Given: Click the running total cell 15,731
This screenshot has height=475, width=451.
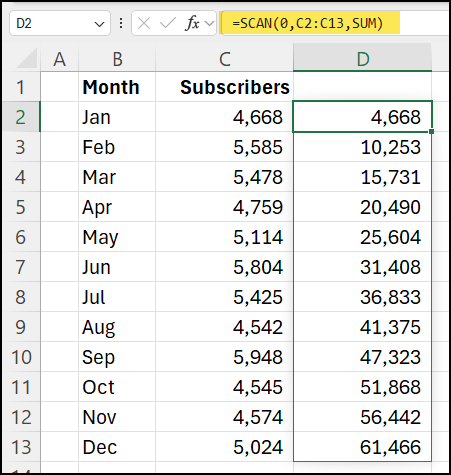Looking at the screenshot, I should coord(363,177).
